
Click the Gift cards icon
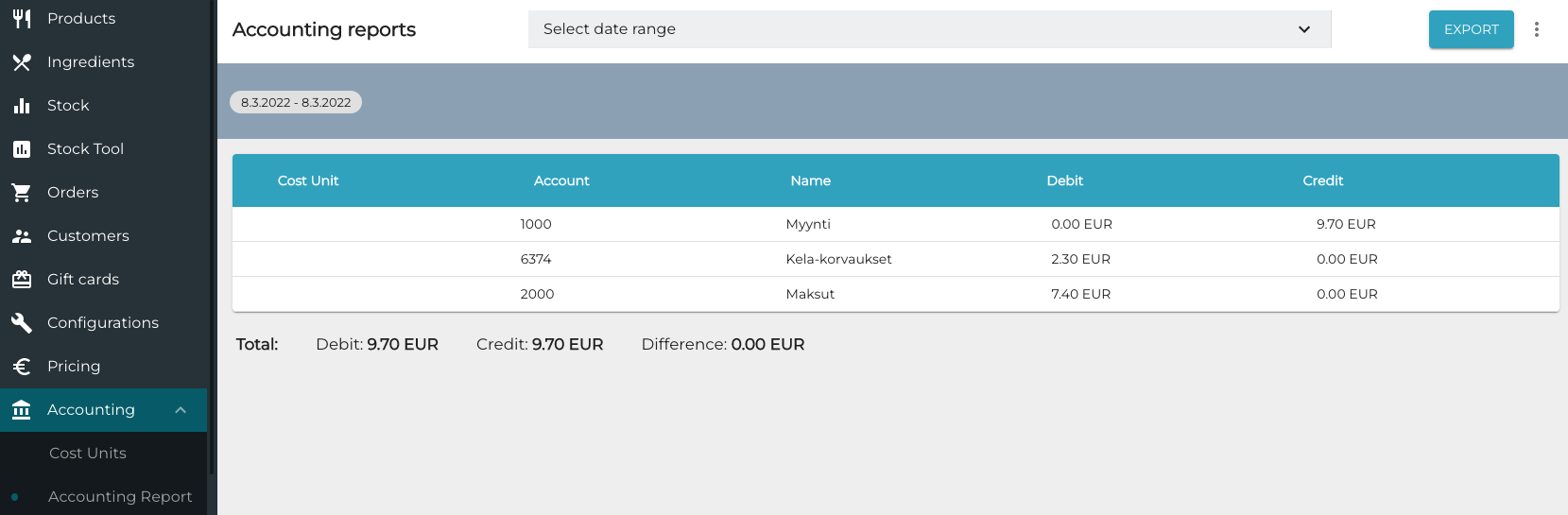click(22, 280)
